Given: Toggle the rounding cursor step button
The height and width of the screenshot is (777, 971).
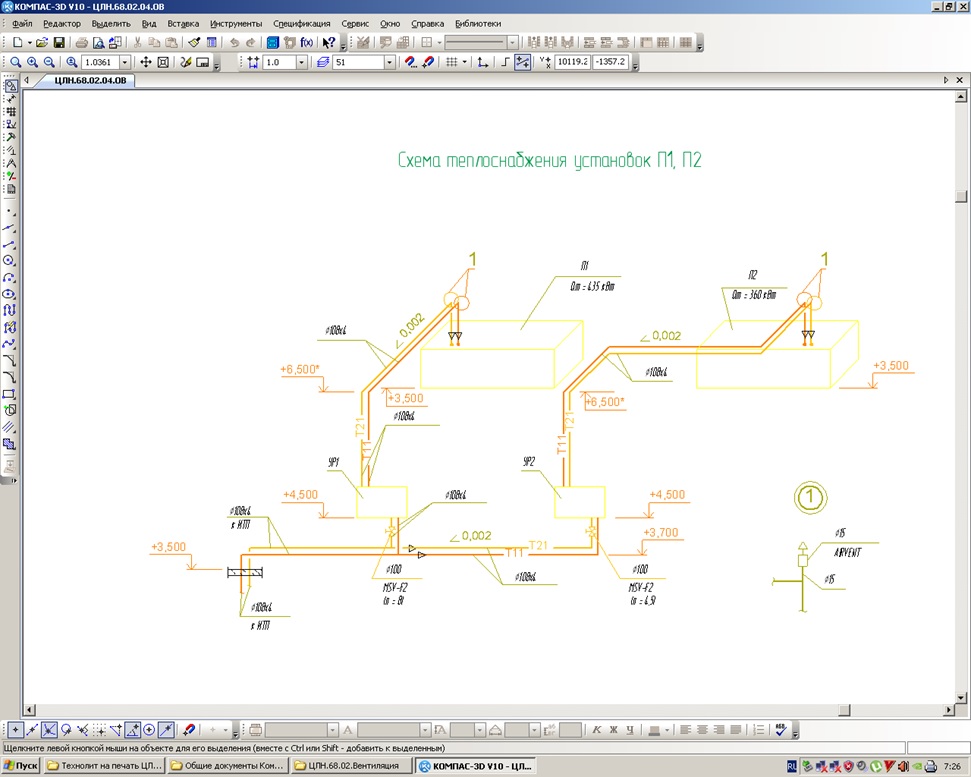Looking at the screenshot, I should point(523,63).
